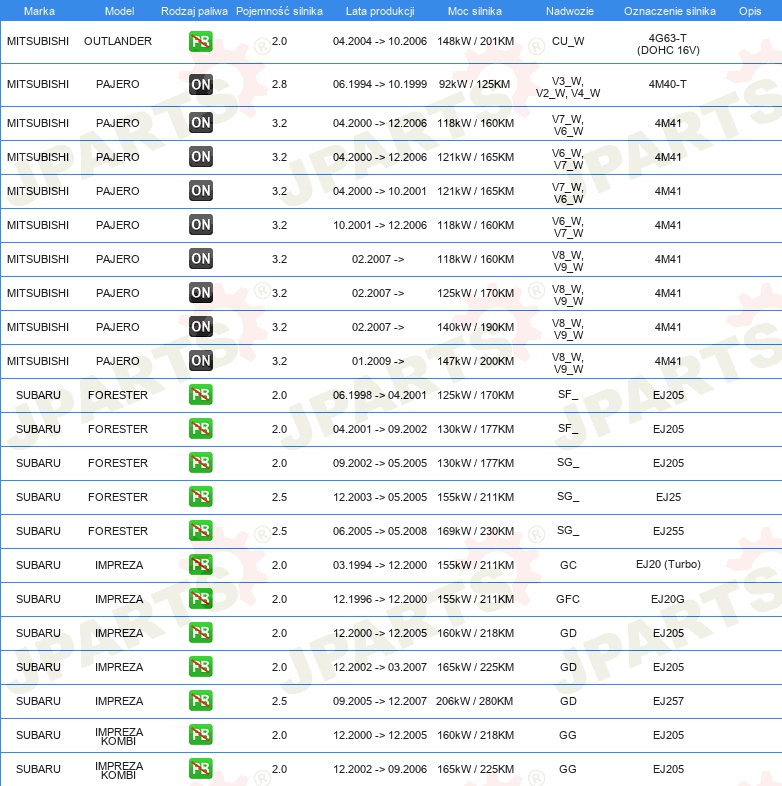
Task: Select the GFC body code
Action: (568, 599)
